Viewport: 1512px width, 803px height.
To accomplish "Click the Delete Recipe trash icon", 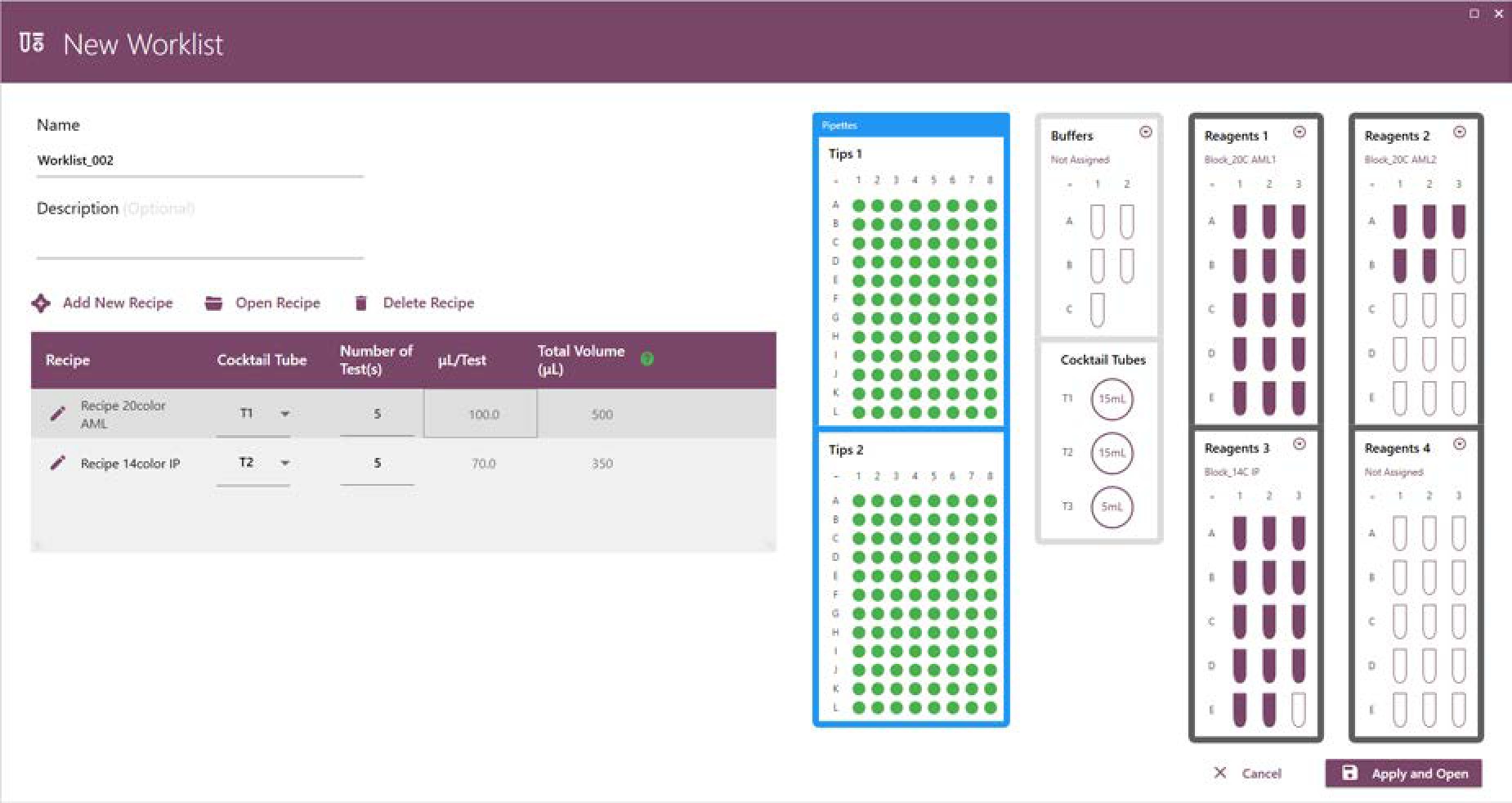I will click(x=360, y=303).
